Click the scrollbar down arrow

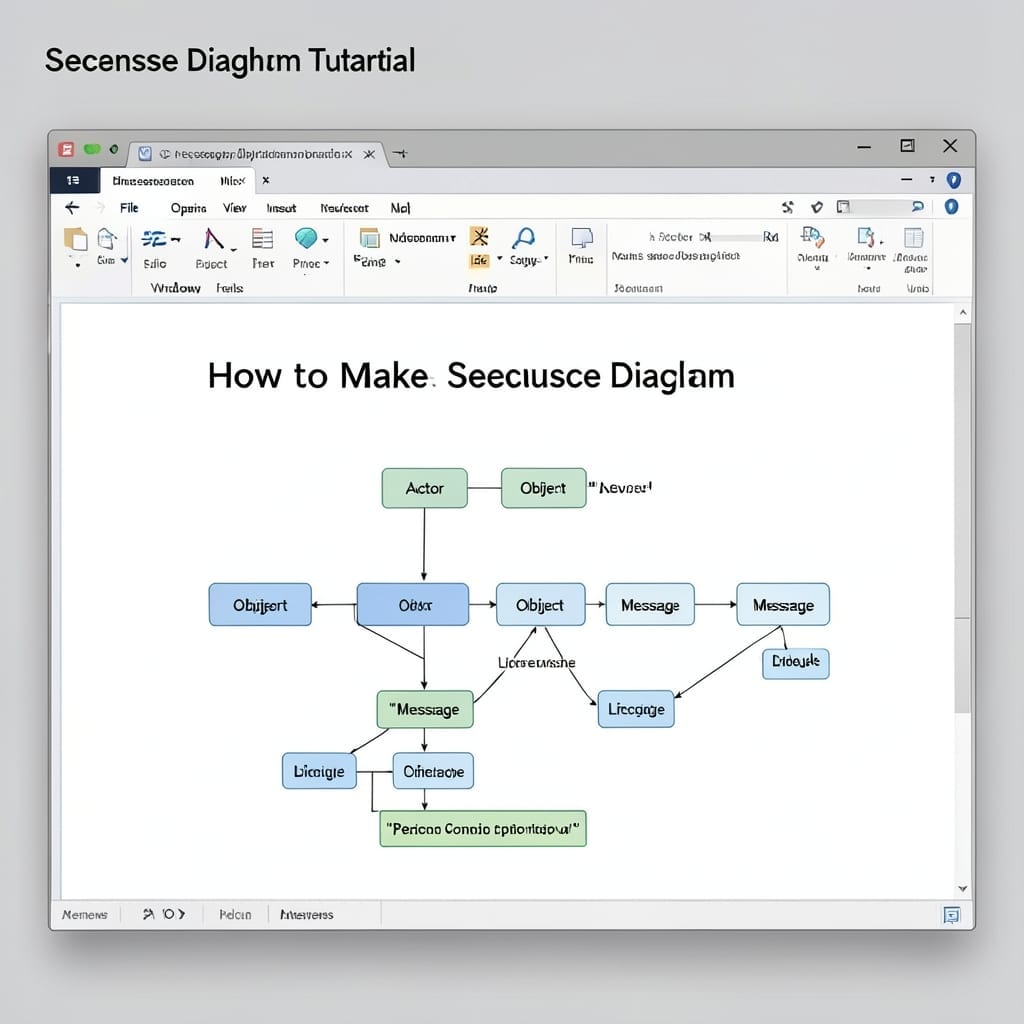[963, 888]
